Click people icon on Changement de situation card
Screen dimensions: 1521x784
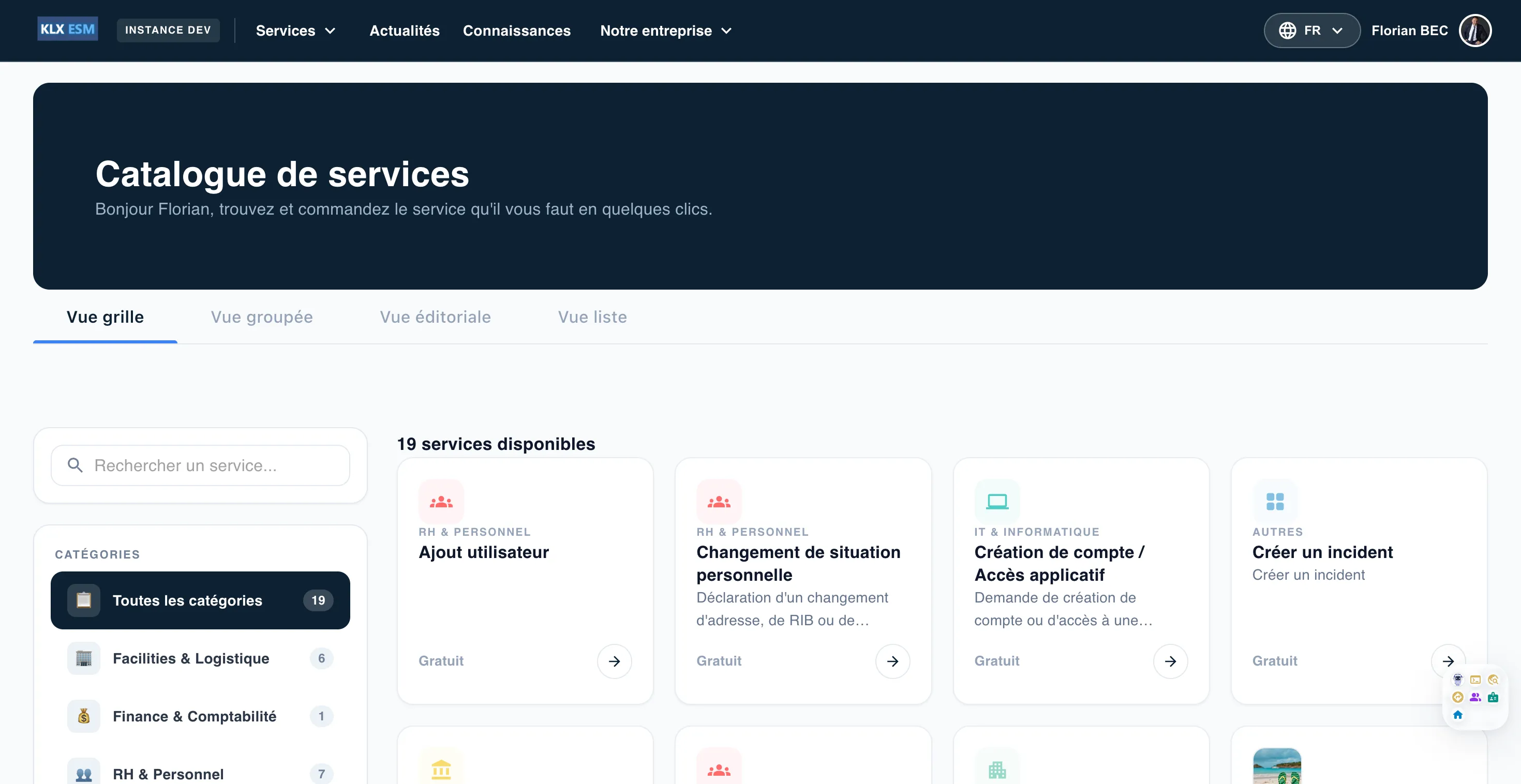click(x=719, y=502)
